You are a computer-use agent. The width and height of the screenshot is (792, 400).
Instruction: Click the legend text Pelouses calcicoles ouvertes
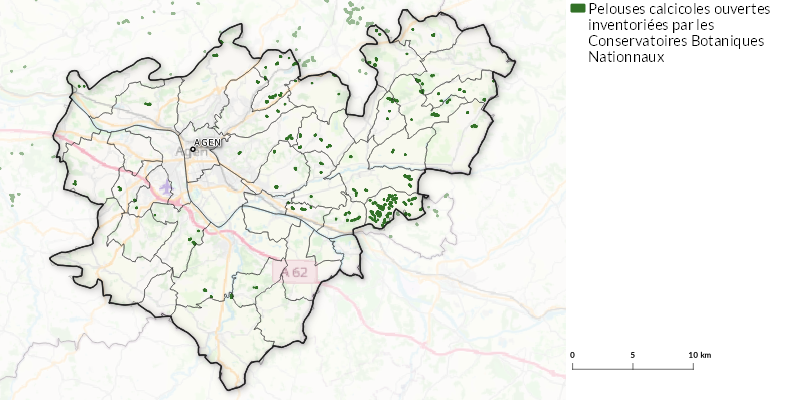(679, 9)
